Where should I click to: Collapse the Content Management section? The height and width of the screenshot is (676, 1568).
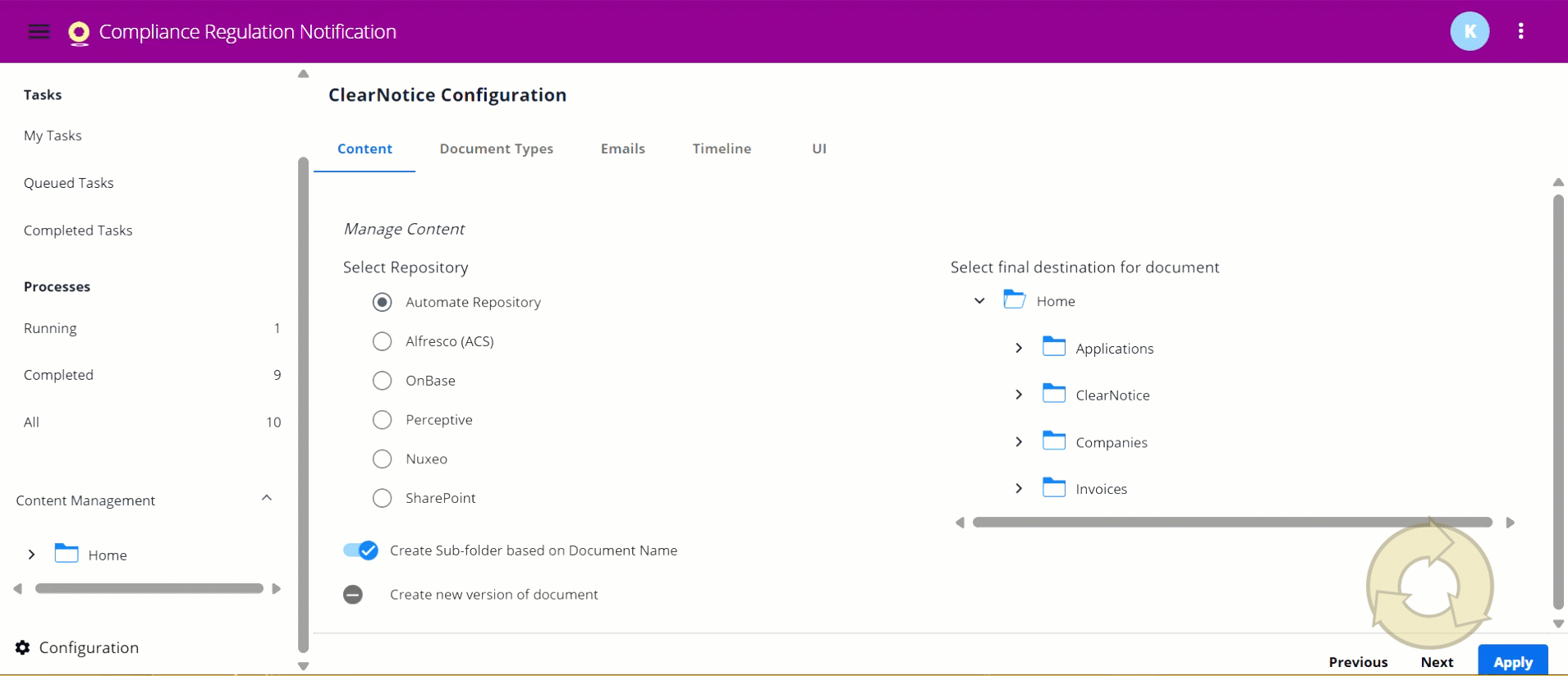267,499
